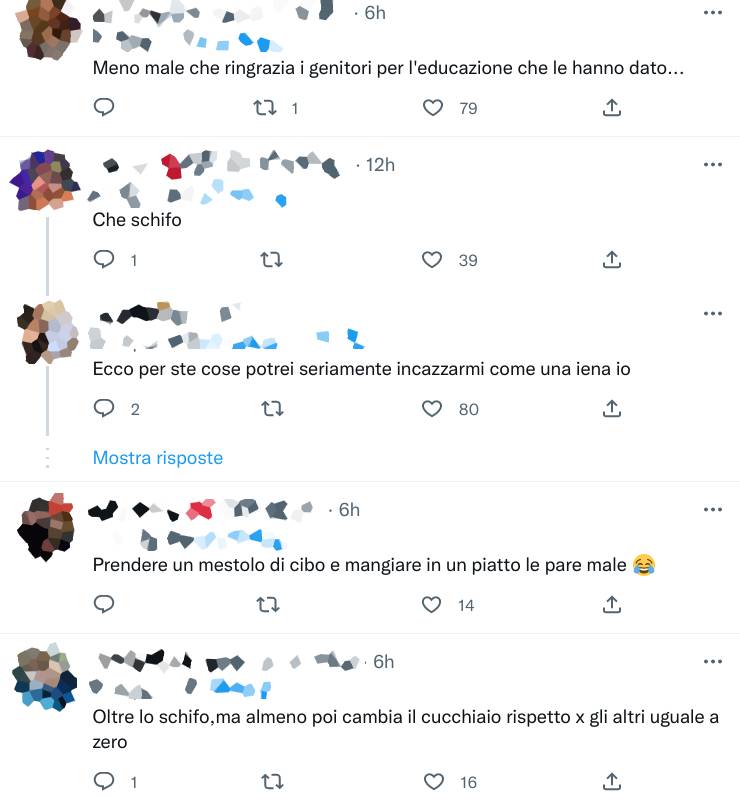Reply to the 'Prendere un mestolo di cibo' tweet

point(104,604)
